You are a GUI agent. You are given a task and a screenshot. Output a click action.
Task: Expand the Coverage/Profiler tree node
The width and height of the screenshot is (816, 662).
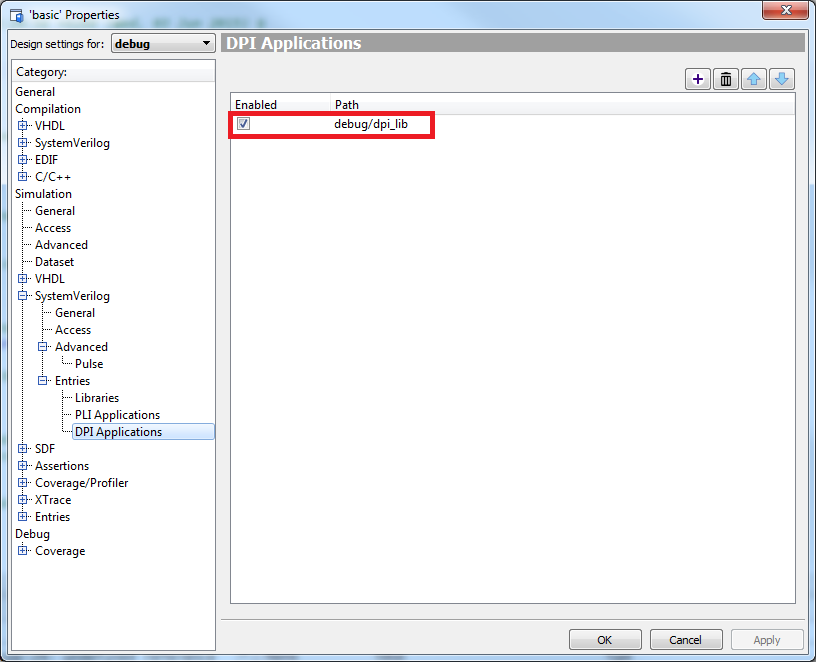coord(23,483)
